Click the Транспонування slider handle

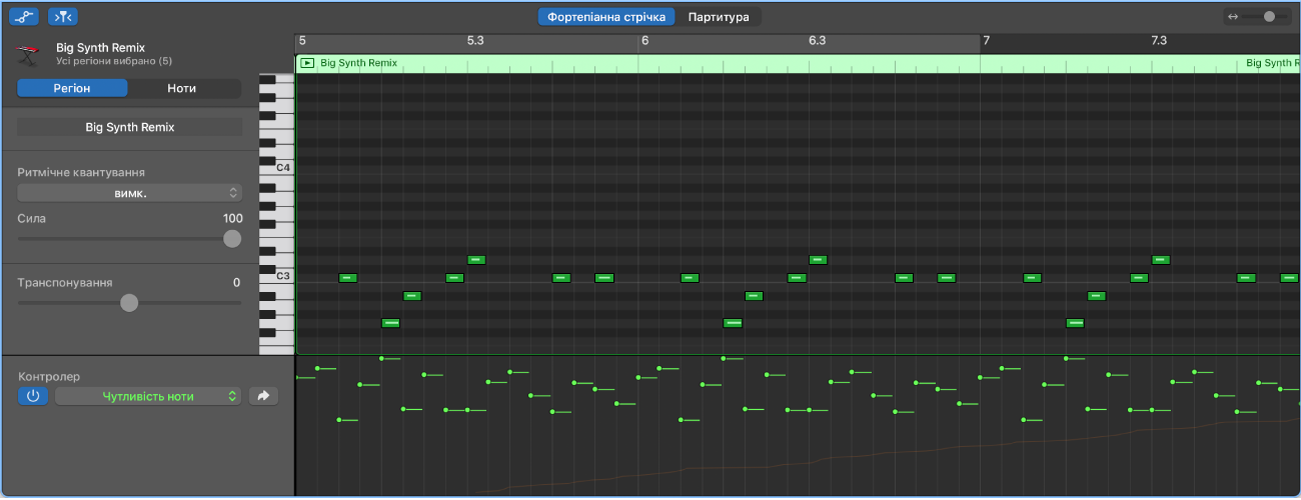point(129,303)
